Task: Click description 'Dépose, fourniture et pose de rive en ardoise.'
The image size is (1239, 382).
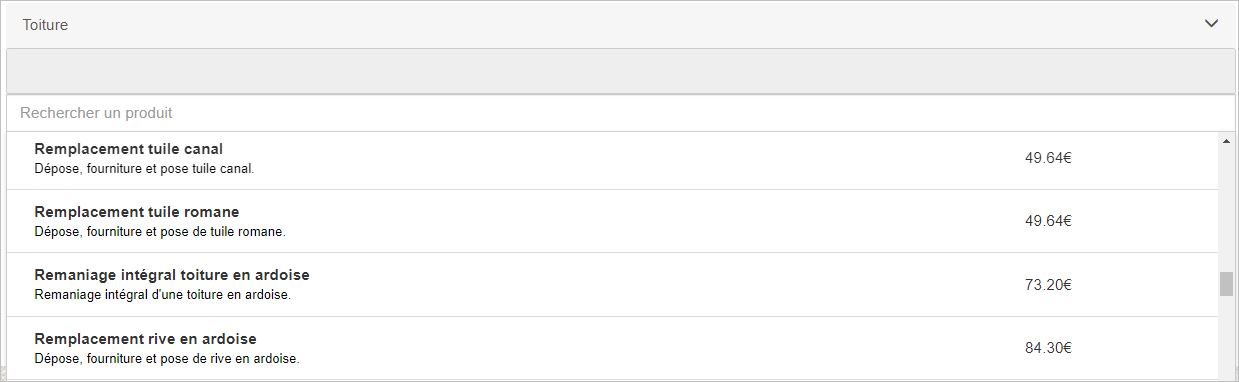Action: point(167,358)
